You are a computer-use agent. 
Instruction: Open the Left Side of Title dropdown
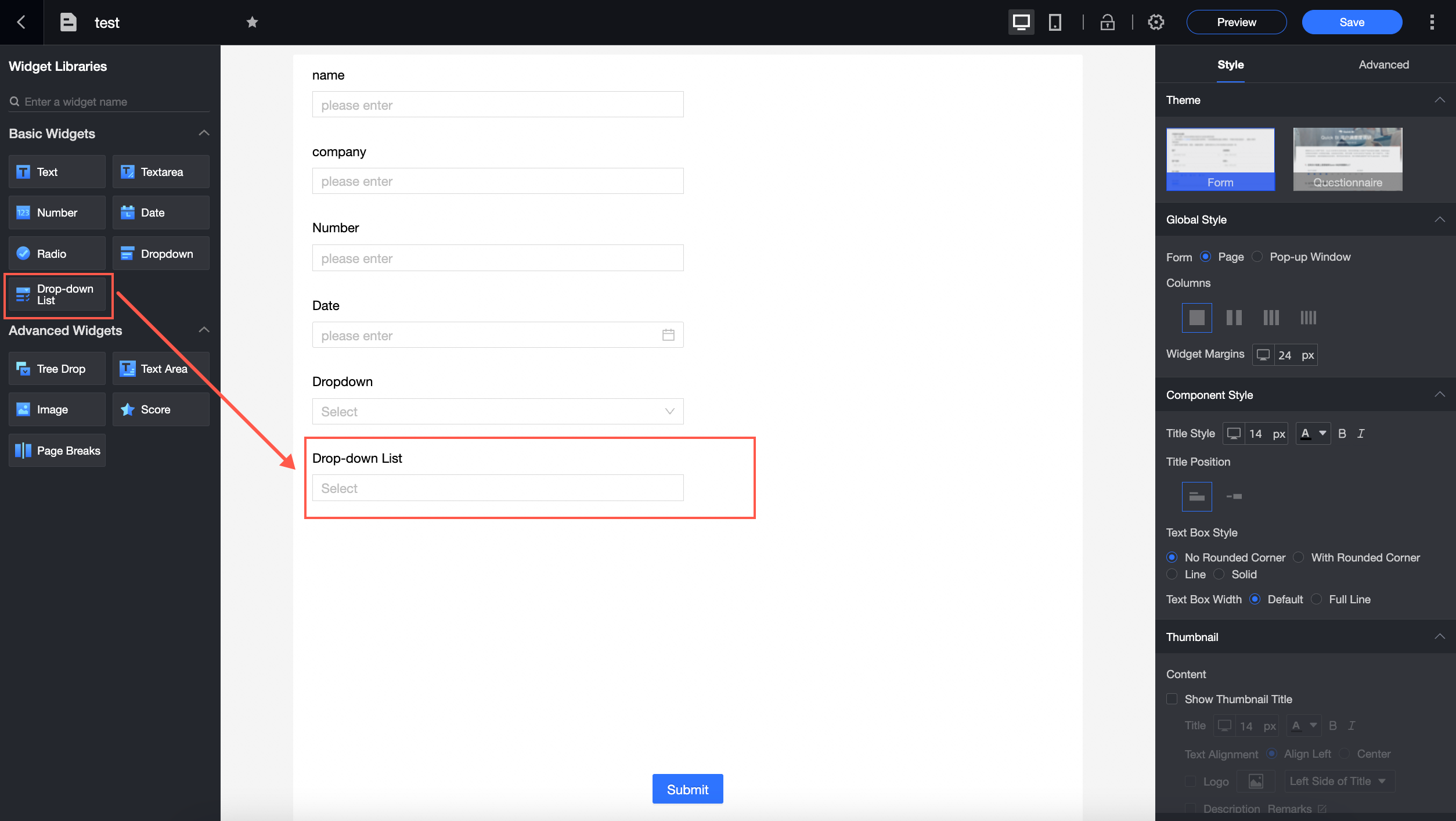click(x=1338, y=780)
